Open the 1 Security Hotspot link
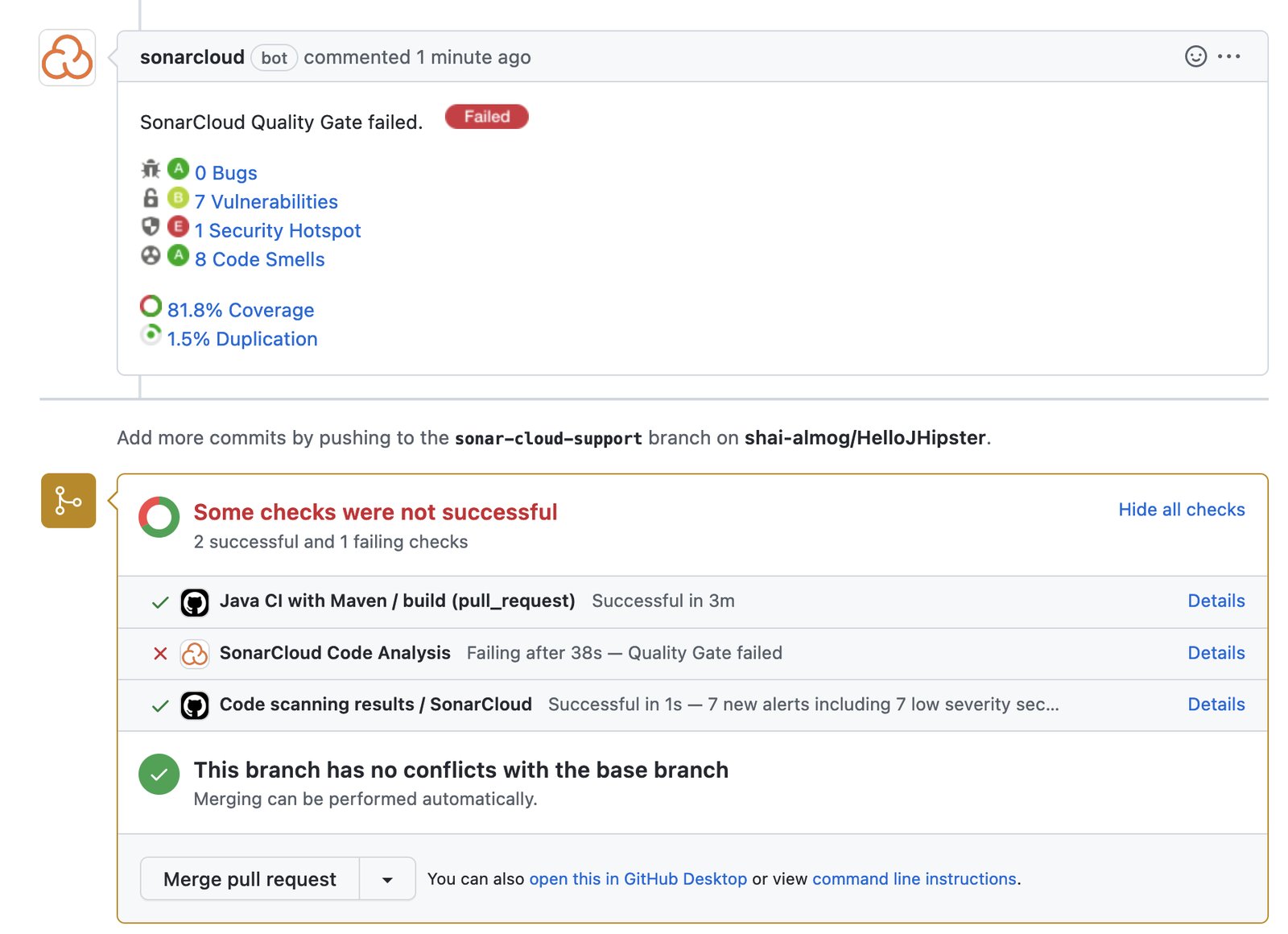 coord(278,231)
